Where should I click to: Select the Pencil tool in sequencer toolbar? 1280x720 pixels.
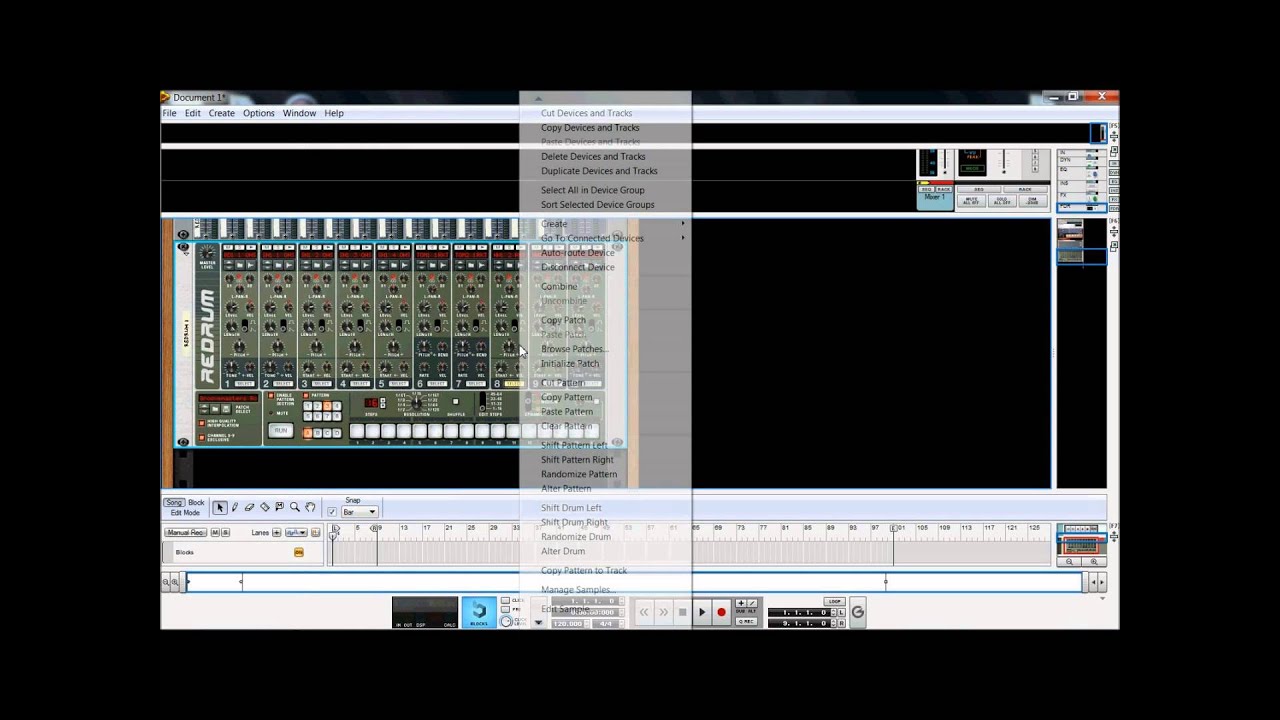click(x=235, y=508)
